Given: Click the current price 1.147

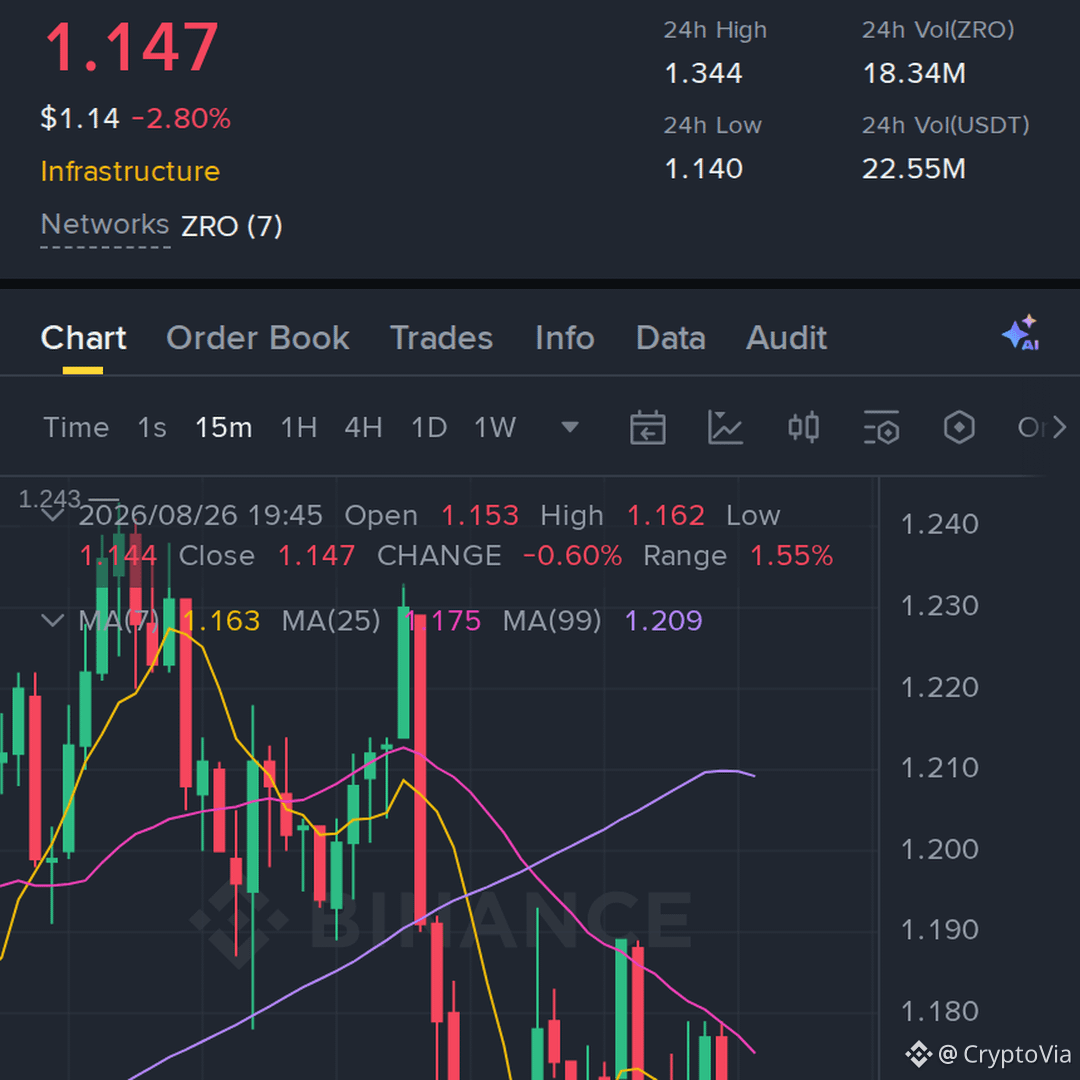Looking at the screenshot, I should [x=132, y=48].
